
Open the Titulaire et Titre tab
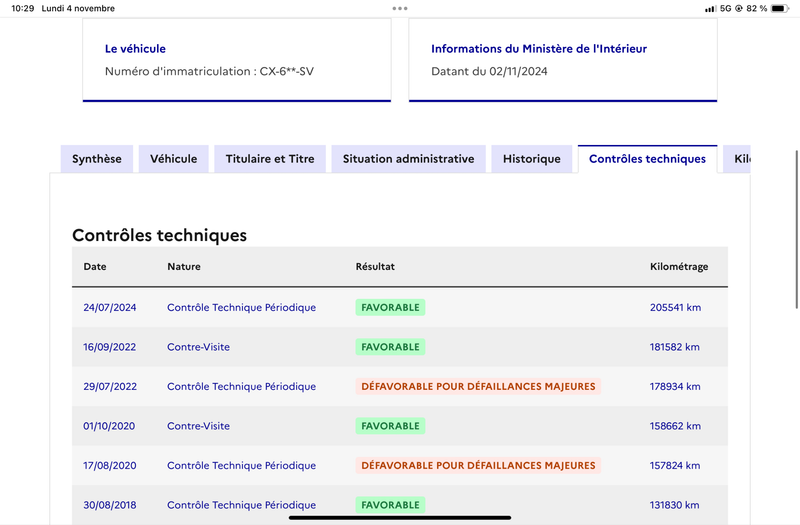(270, 159)
